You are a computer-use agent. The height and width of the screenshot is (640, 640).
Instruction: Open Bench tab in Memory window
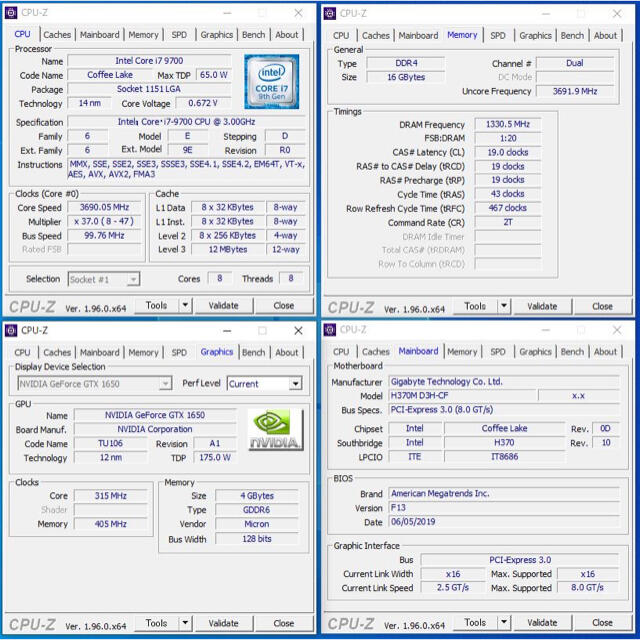click(x=572, y=36)
